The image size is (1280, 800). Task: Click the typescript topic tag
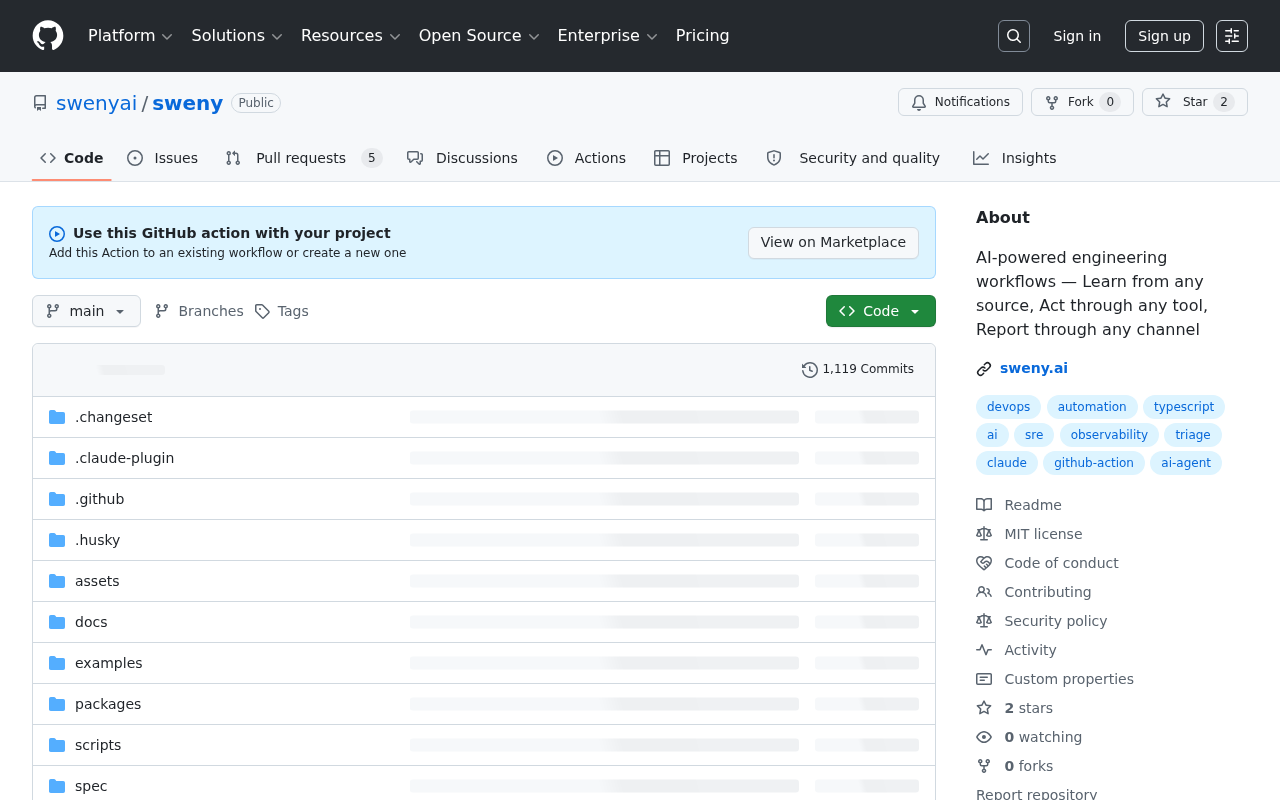pos(1184,407)
